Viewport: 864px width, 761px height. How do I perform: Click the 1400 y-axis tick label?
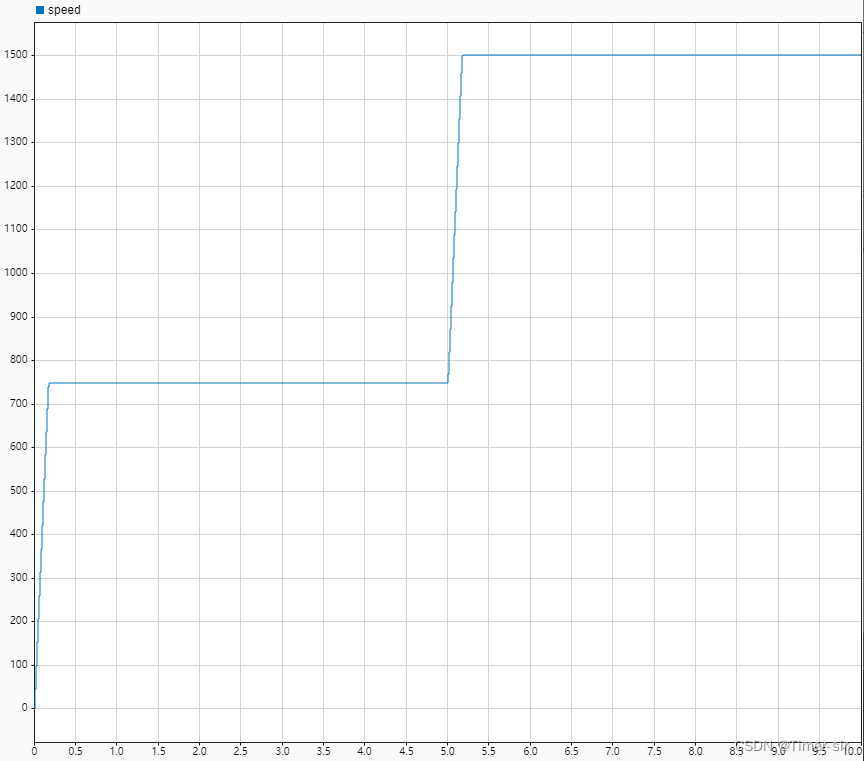coord(15,99)
